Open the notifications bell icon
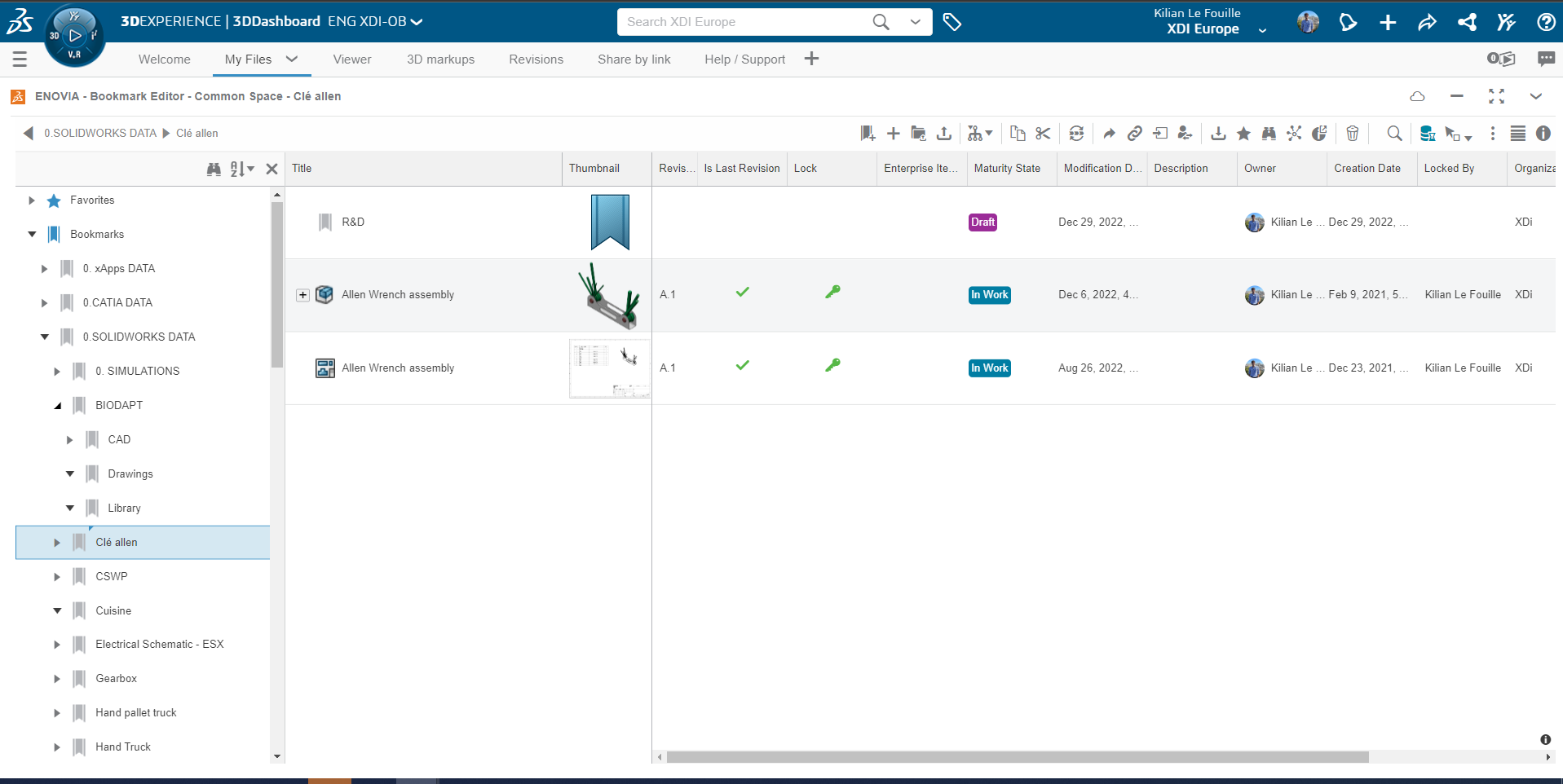 coord(1348,22)
